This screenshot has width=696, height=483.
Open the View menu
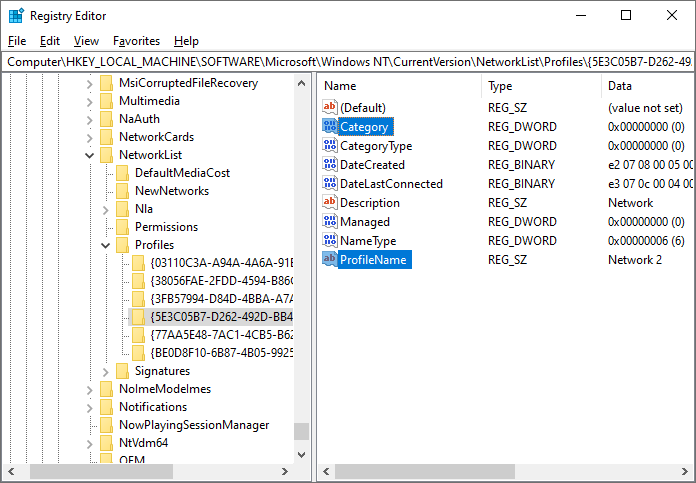[x=86, y=41]
